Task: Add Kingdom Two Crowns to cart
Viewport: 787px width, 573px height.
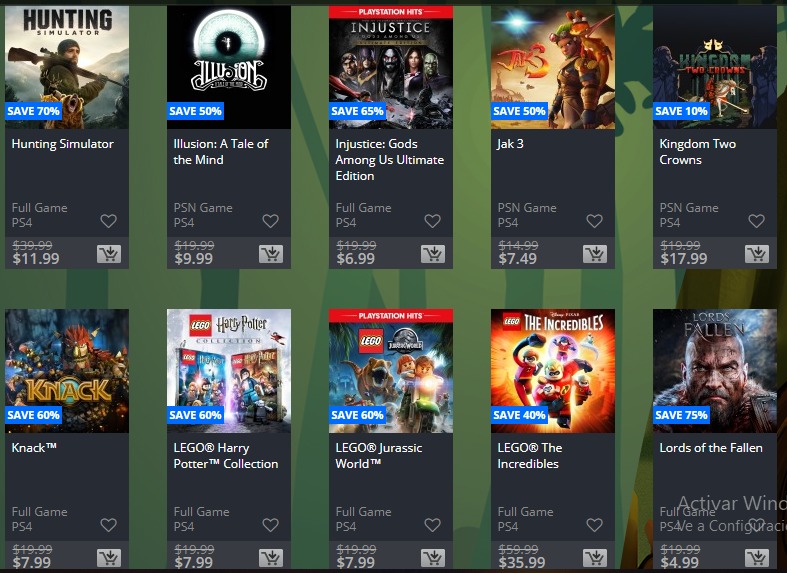Action: tap(757, 254)
